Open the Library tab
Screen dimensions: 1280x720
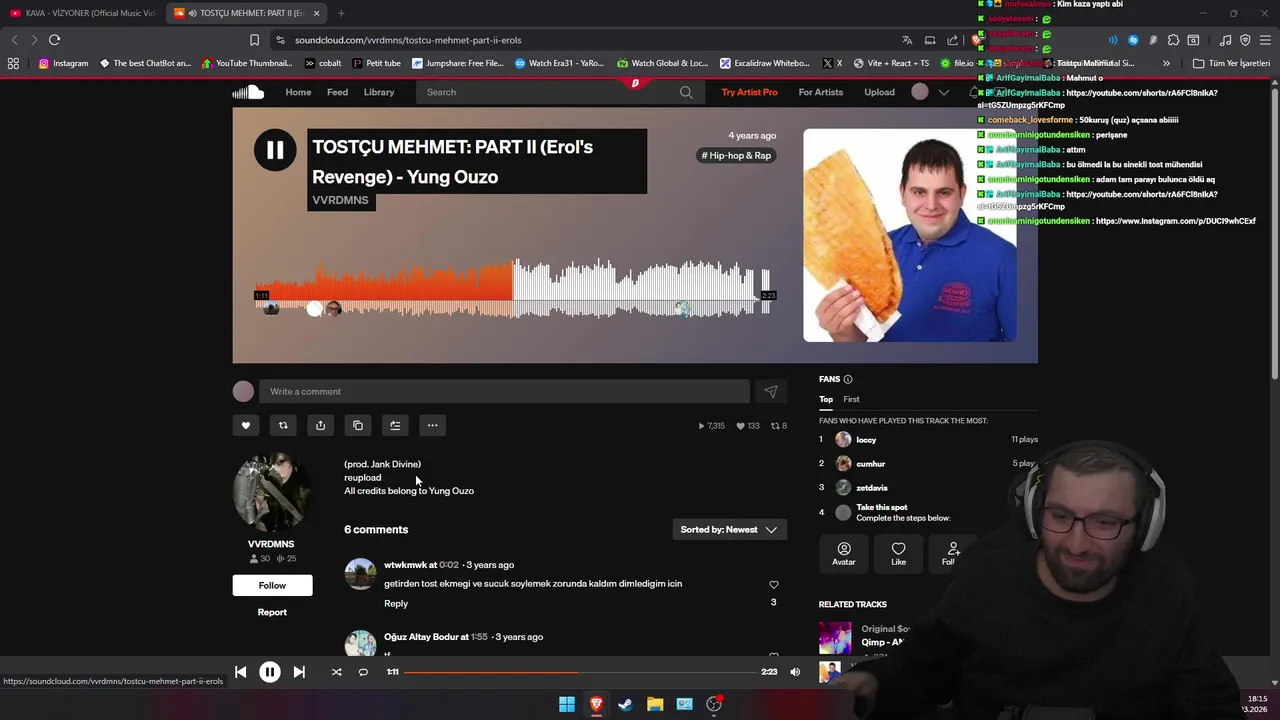tap(379, 92)
